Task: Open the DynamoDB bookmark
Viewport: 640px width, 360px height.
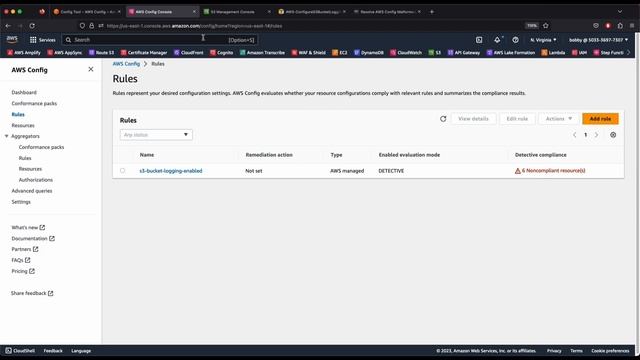Action: click(x=369, y=52)
